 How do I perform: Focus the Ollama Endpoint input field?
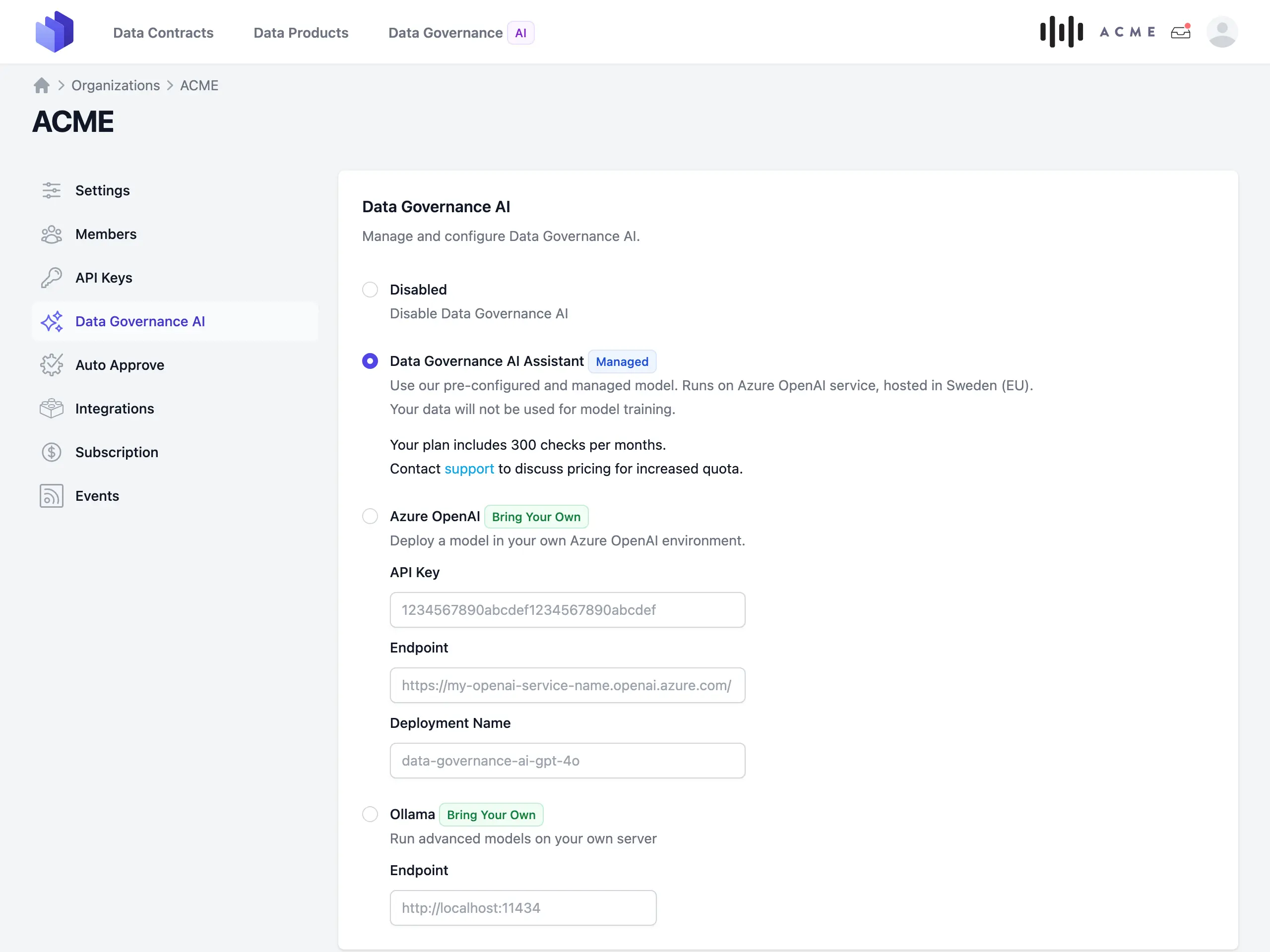coord(523,908)
